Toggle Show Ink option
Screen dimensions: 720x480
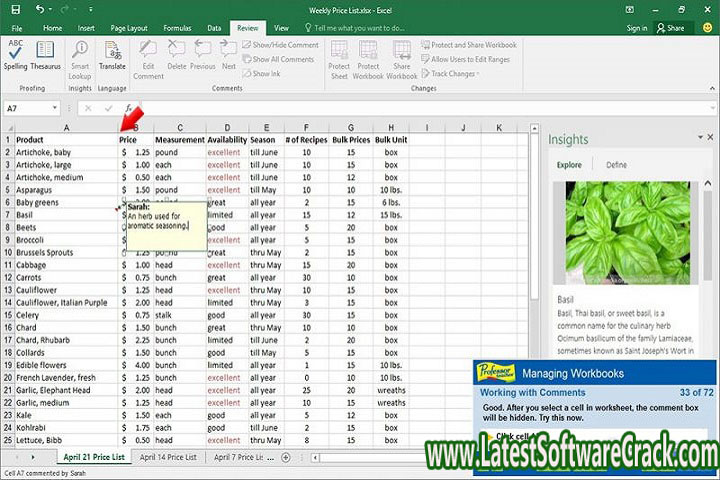click(261, 73)
